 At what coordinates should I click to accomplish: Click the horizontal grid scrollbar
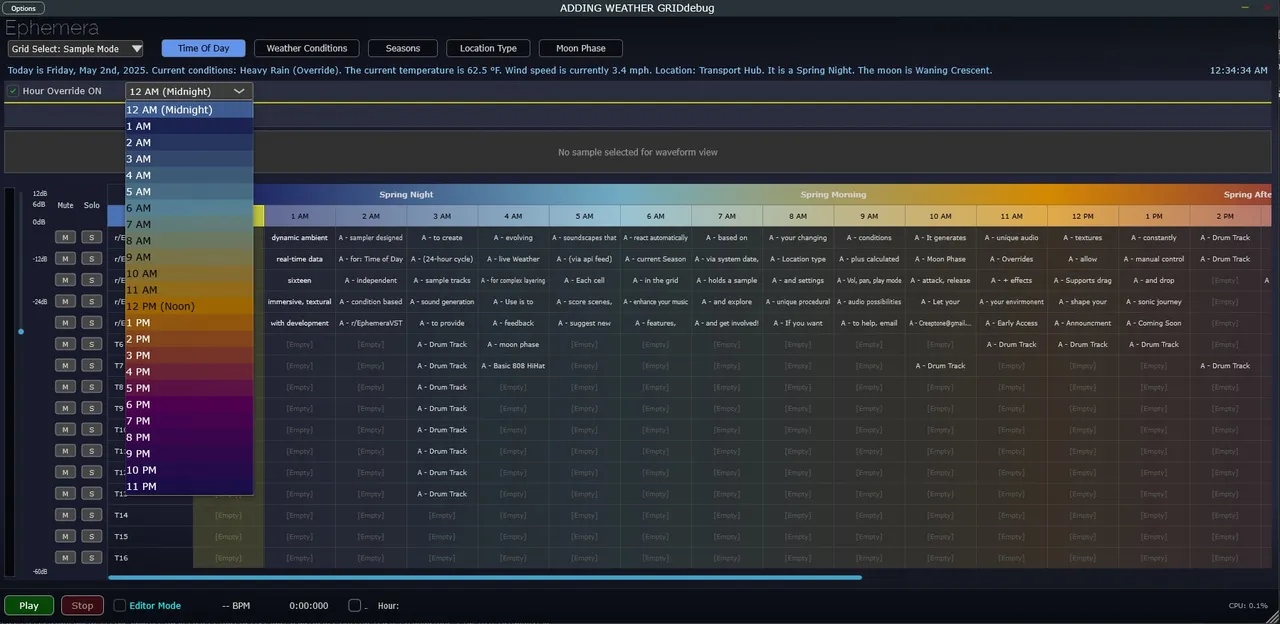point(484,577)
